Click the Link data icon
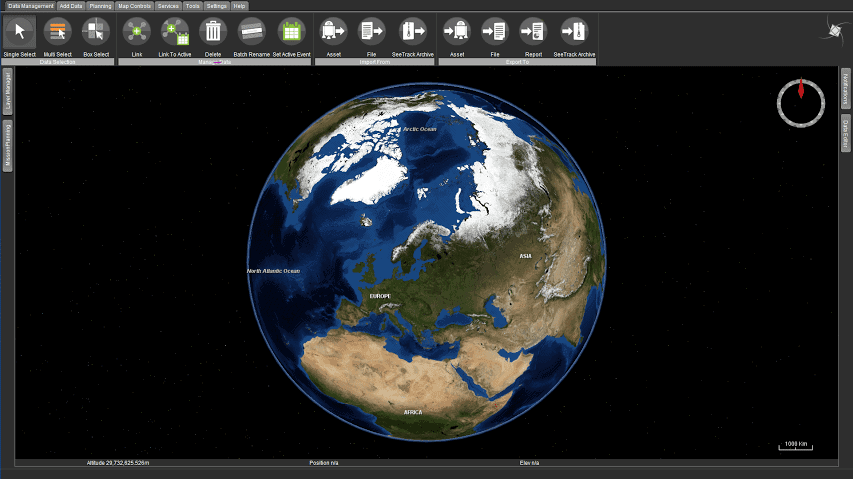 point(137,32)
